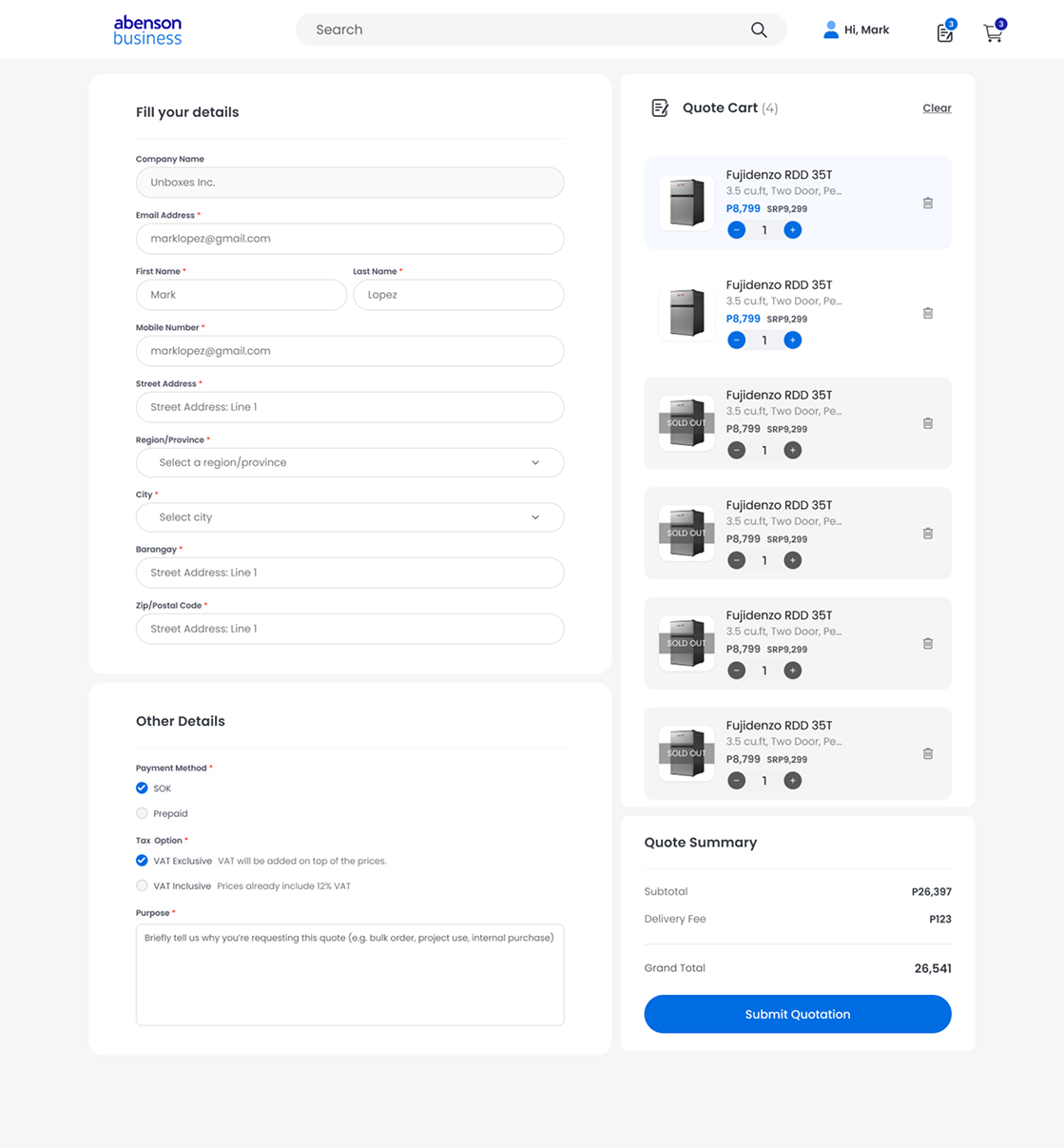The image size is (1064, 1148).
Task: Click the abenson business logo
Action: coord(147,30)
